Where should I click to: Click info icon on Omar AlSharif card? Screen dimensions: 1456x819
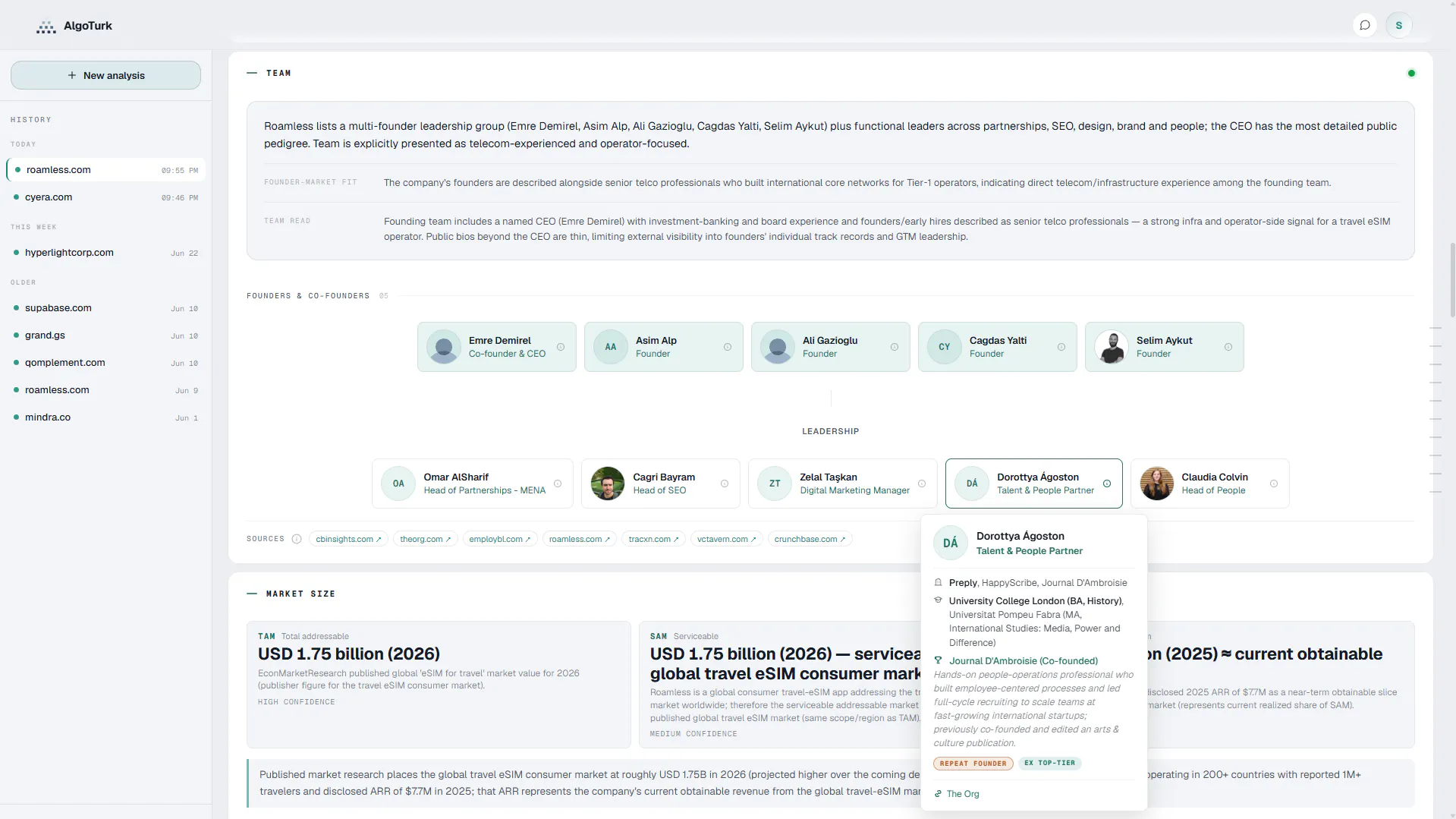coord(558,484)
